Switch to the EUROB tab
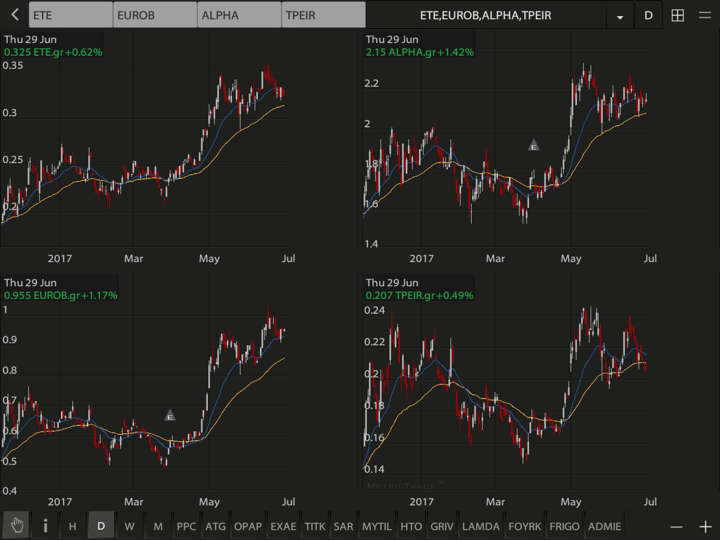The width and height of the screenshot is (720, 540). tap(153, 16)
